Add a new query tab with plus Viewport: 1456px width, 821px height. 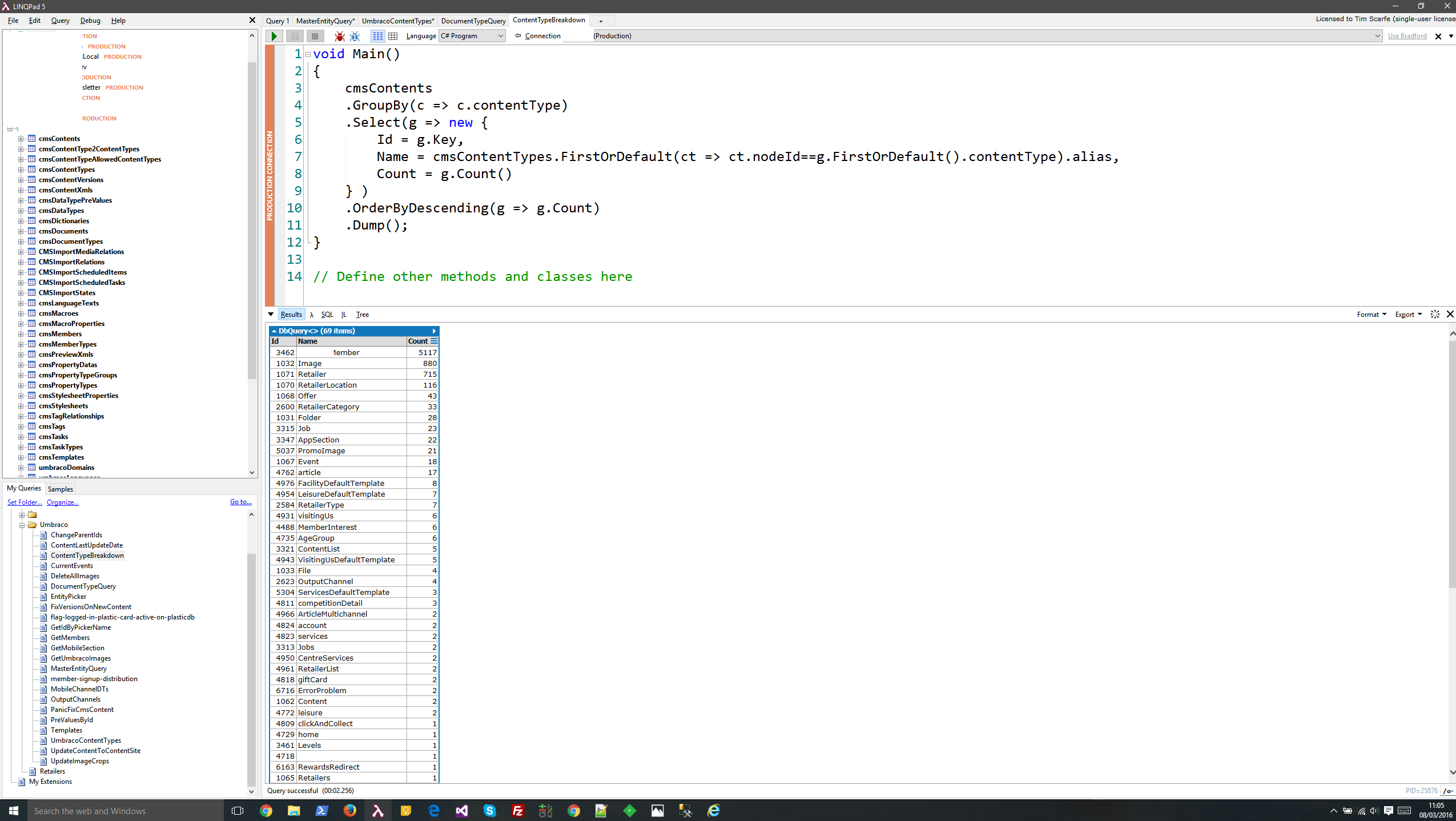601,21
